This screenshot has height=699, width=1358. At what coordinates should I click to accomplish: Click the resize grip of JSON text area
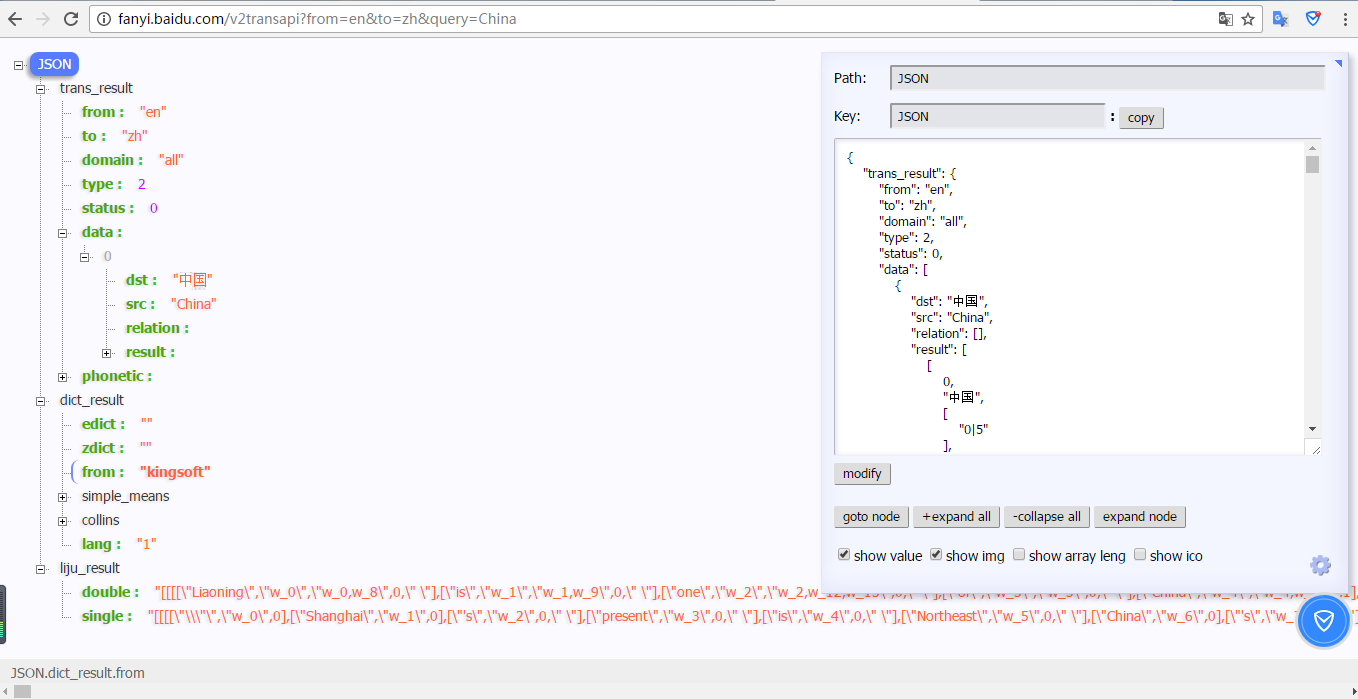coord(1312,446)
